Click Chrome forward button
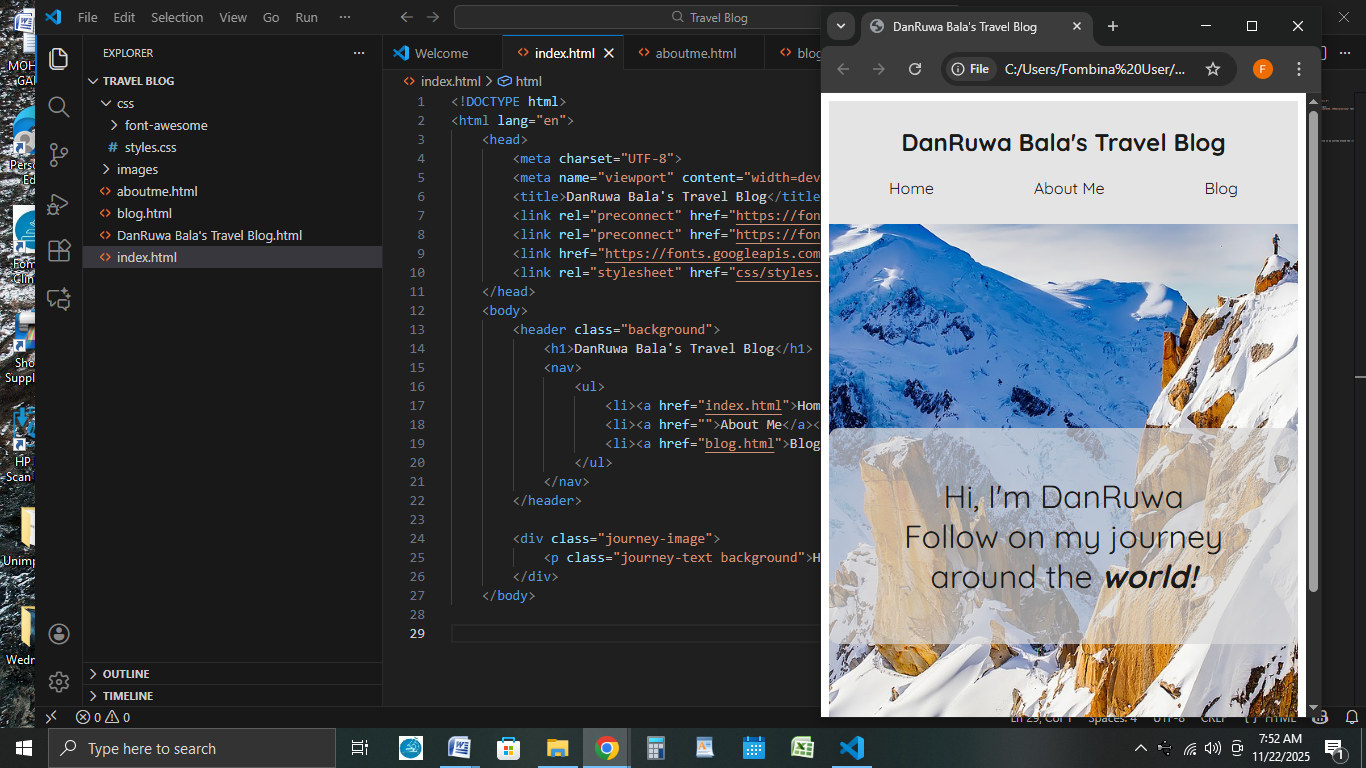Viewport: 1366px width, 768px height. point(879,69)
